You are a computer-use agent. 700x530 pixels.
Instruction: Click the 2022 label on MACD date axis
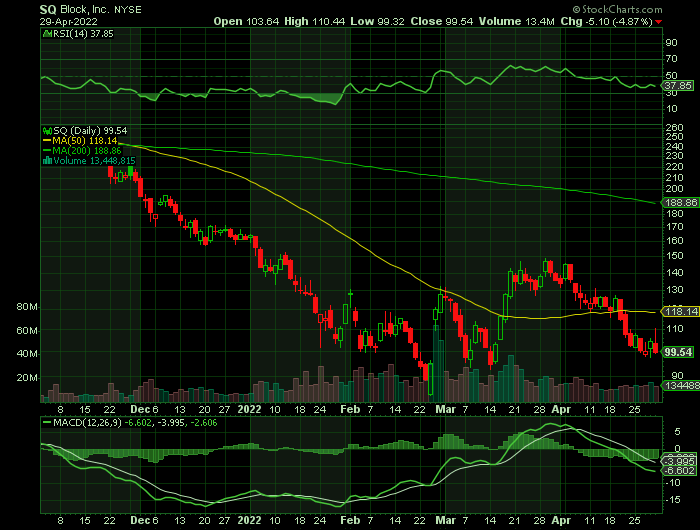point(249,521)
